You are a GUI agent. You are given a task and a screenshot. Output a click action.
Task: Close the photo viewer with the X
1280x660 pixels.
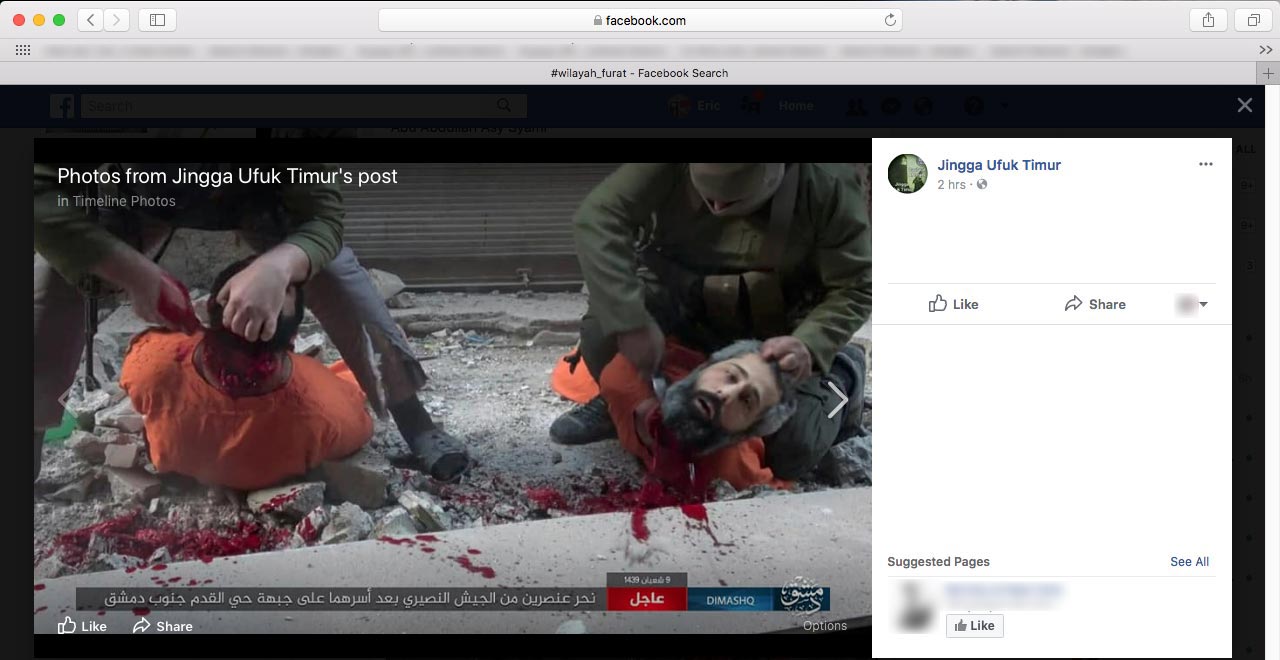[1244, 105]
